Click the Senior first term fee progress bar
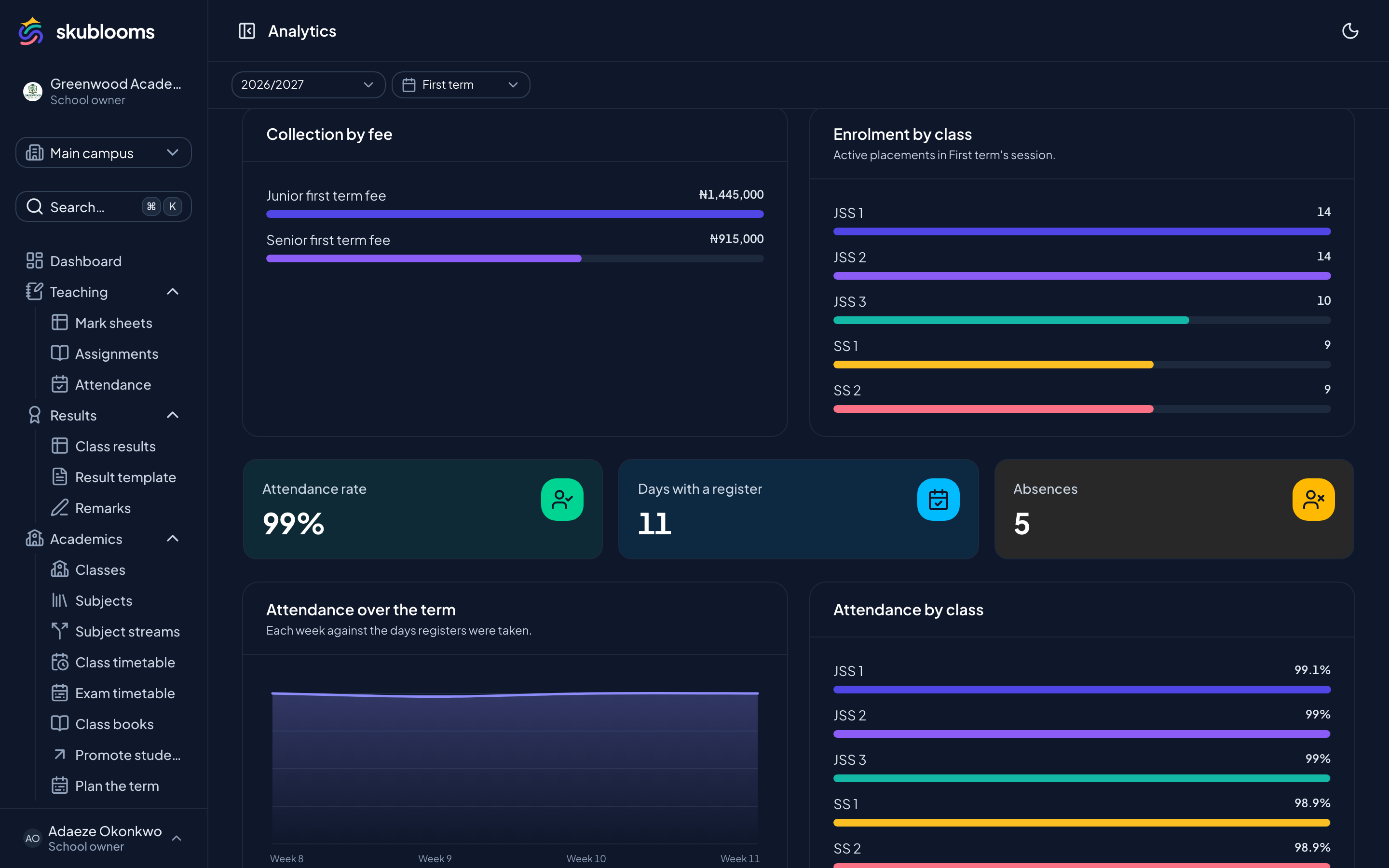Viewport: 1389px width, 868px height. click(515, 258)
